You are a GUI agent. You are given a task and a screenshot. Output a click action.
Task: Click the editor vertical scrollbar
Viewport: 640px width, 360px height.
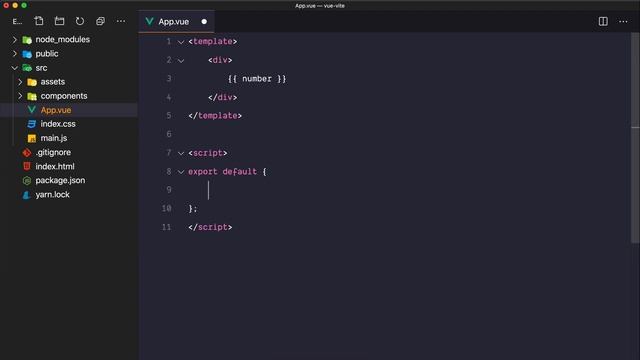635,139
